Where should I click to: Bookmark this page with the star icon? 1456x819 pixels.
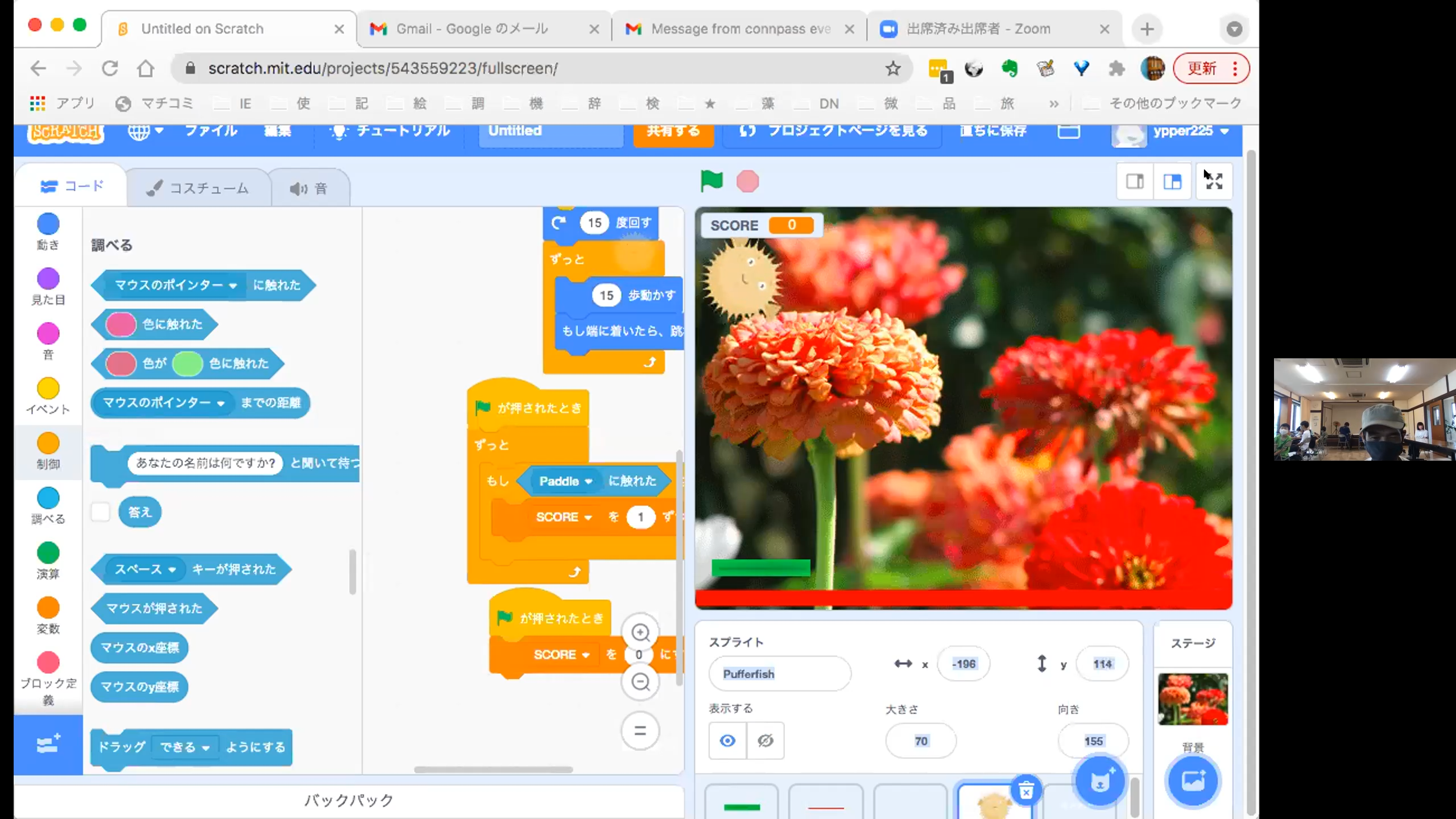pyautogui.click(x=893, y=69)
